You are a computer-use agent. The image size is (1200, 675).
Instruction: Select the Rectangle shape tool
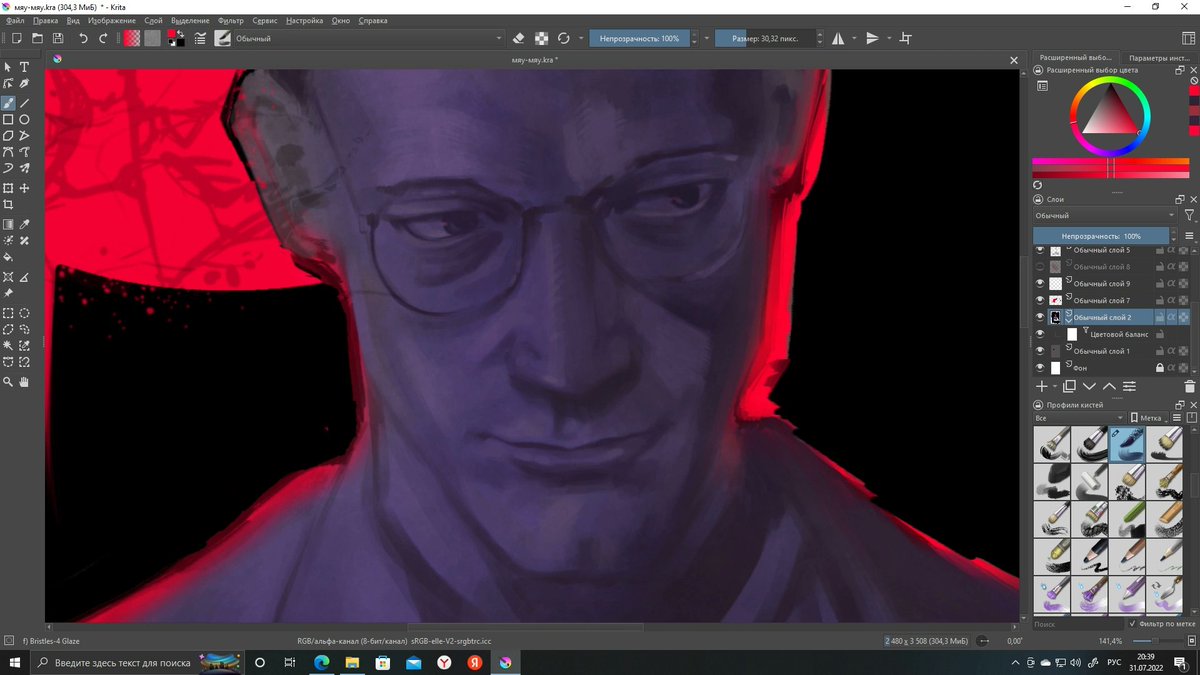pyautogui.click(x=8, y=119)
